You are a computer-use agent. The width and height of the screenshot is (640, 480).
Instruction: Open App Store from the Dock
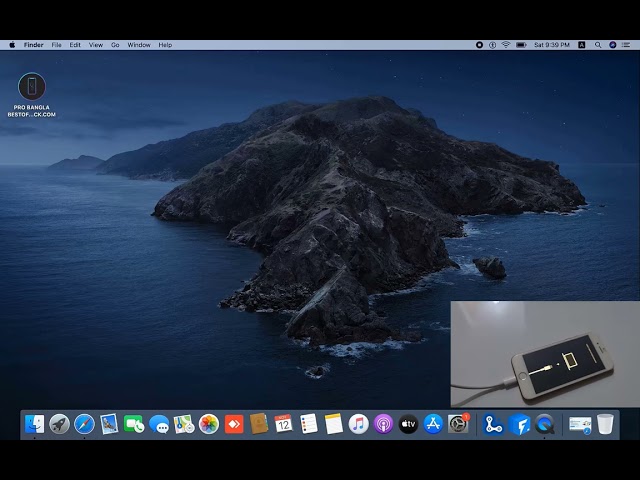pos(433,424)
